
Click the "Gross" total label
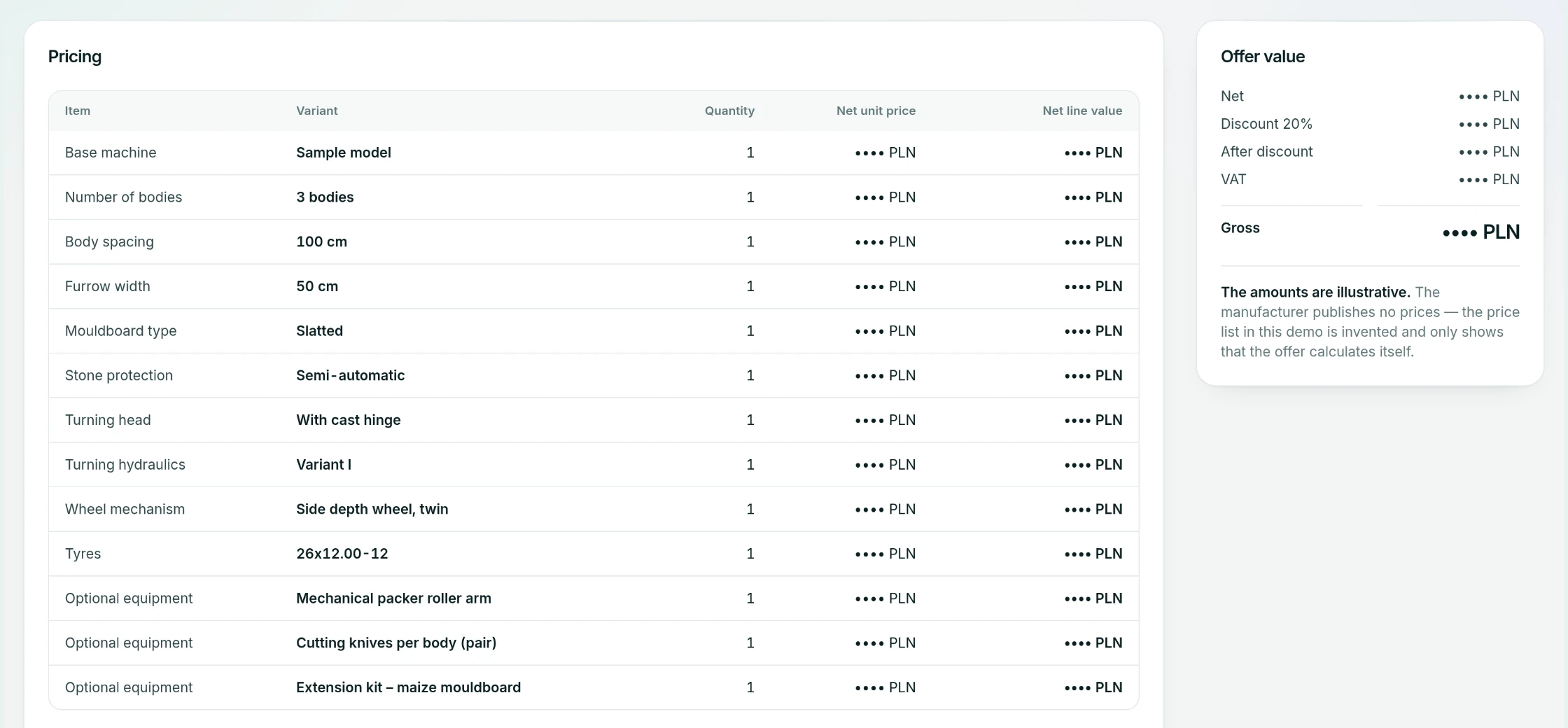tap(1240, 228)
